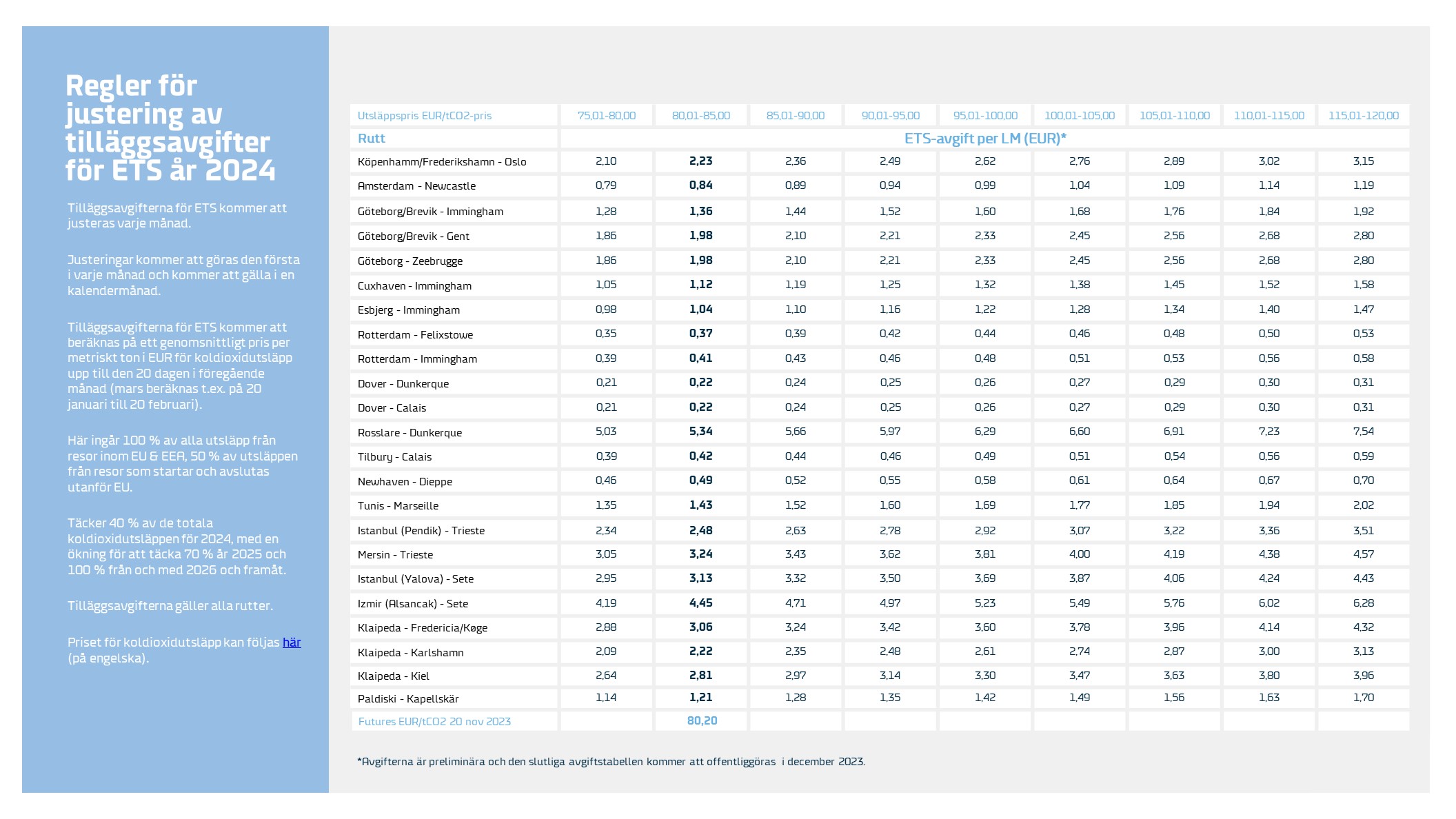Click the 'Paldiski - Kapellskär' route row
Viewport: 1456px width, 819px height.
point(408,699)
